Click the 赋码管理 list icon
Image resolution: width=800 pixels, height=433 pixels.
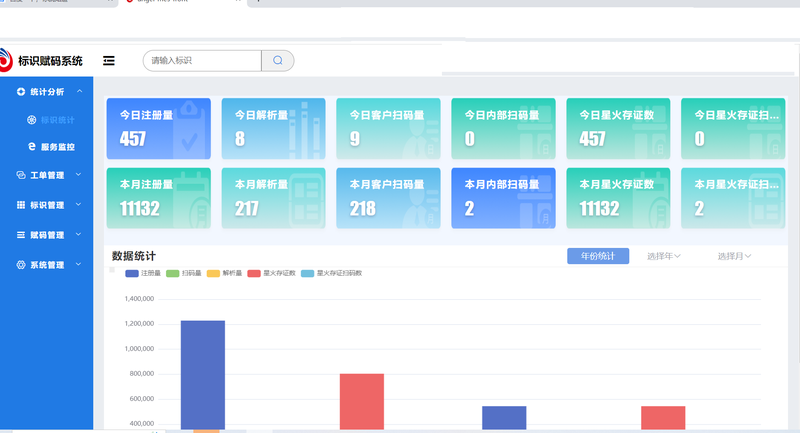[x=21, y=235]
